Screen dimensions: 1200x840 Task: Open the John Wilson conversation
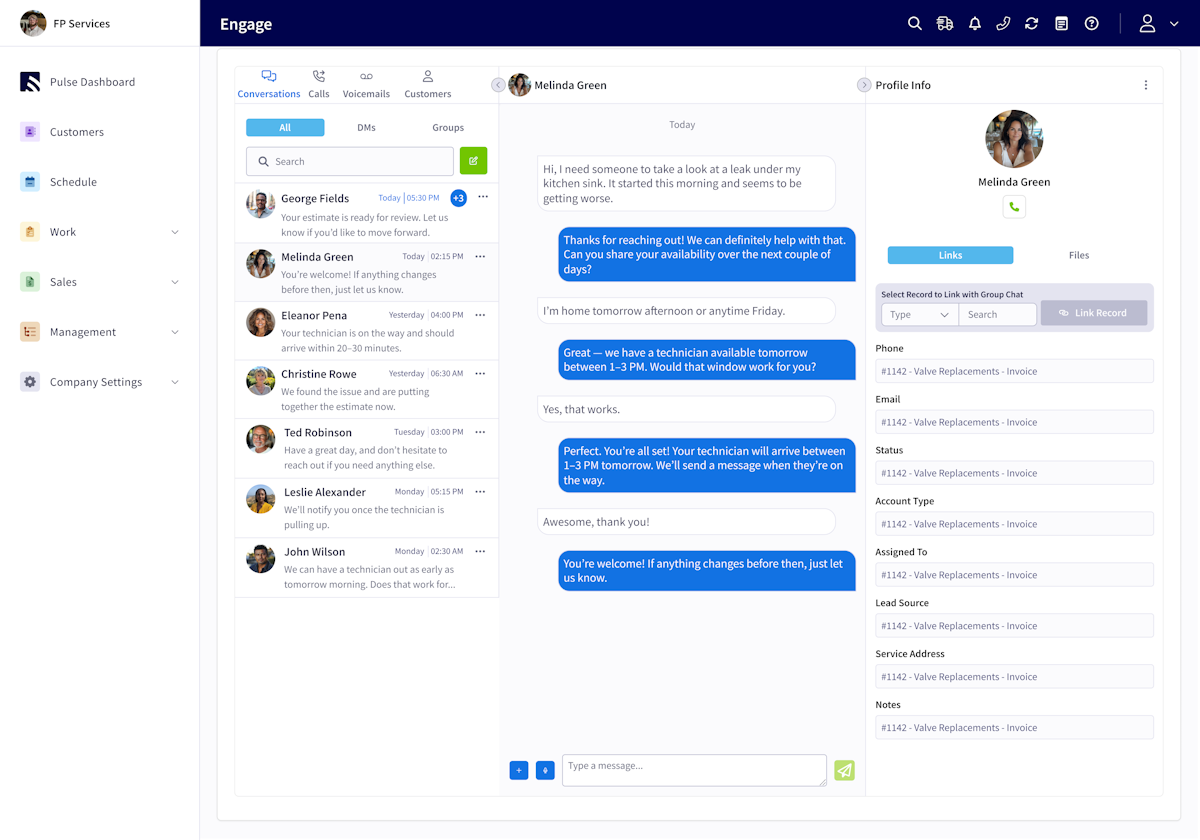366,568
